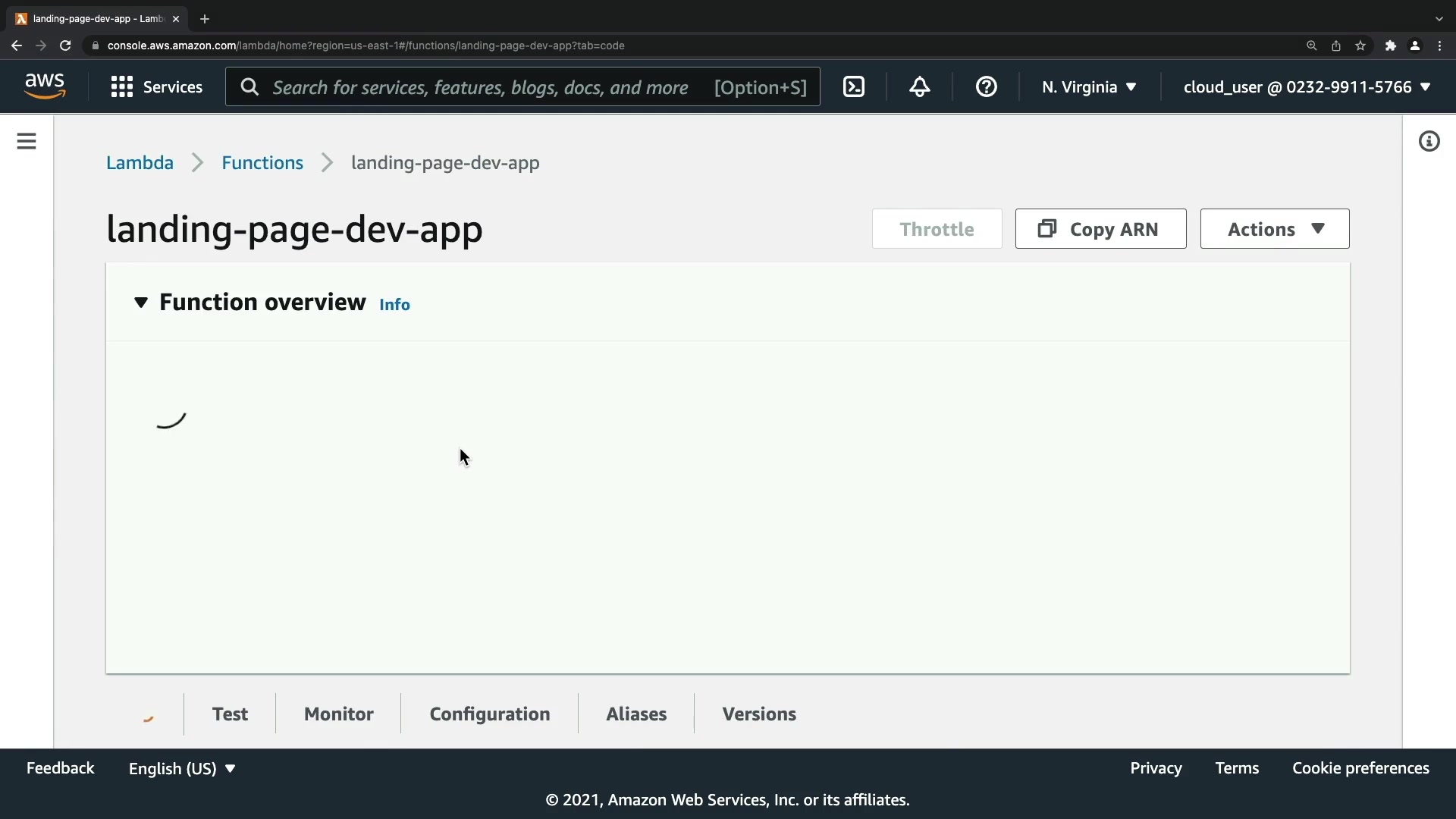Open the left hamburger navigation menu
The height and width of the screenshot is (819, 1456).
(x=27, y=141)
